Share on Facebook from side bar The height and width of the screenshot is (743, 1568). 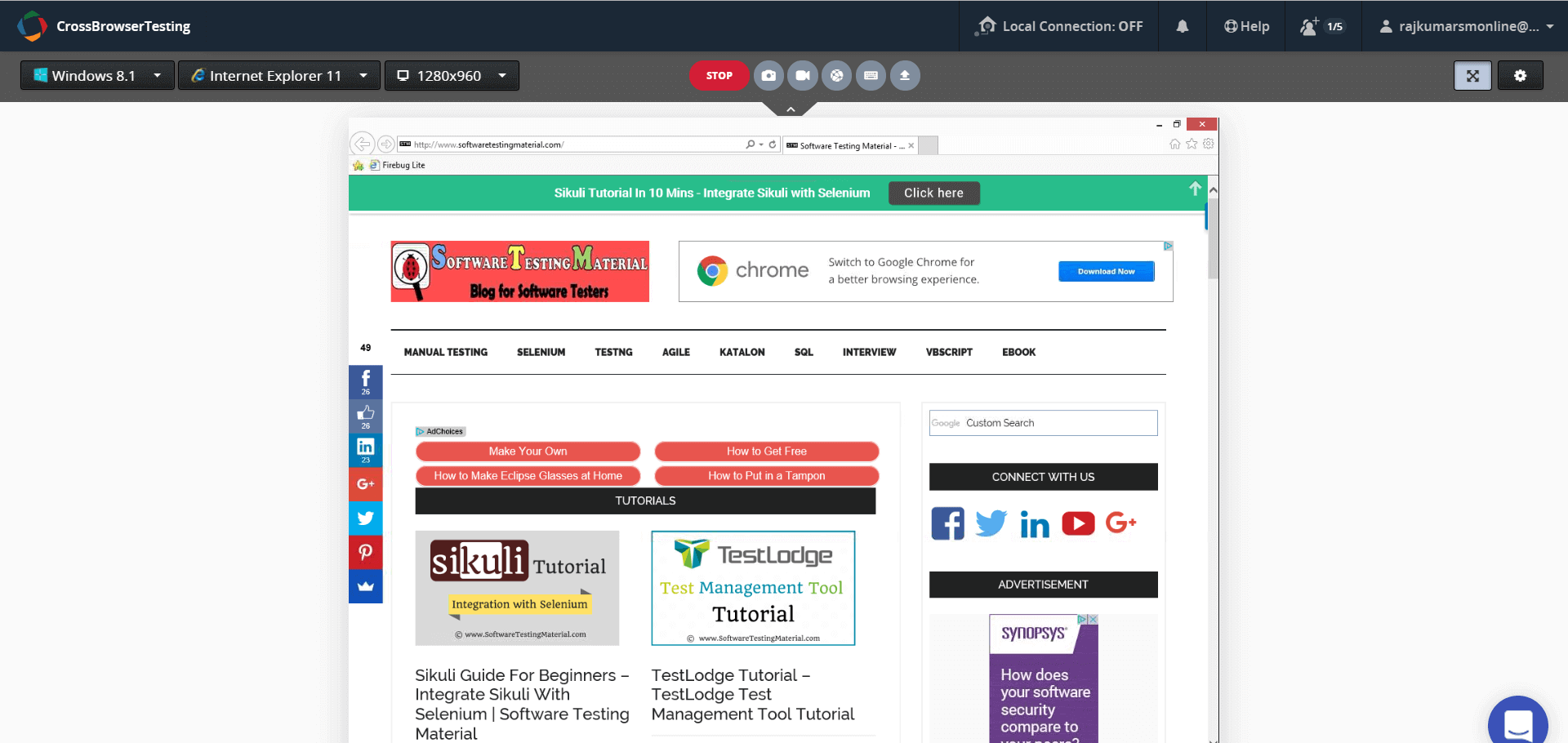[365, 381]
